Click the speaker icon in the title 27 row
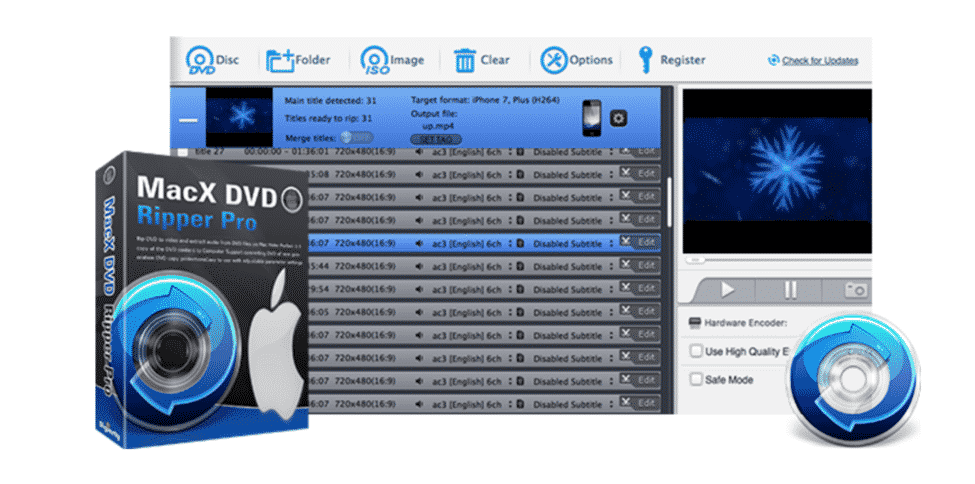Image resolution: width=975 pixels, height=484 pixels. 420,152
